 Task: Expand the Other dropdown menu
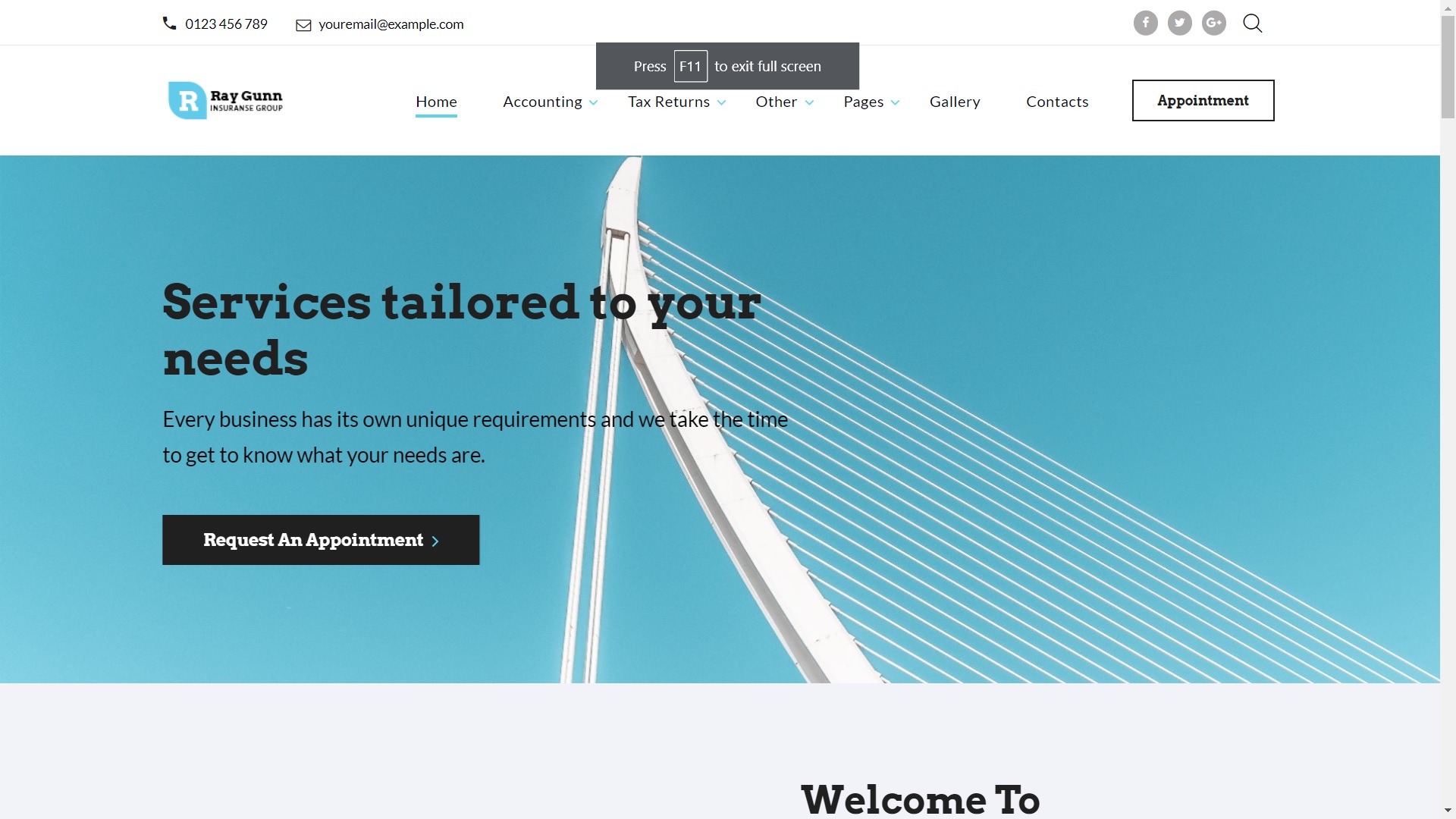point(783,101)
